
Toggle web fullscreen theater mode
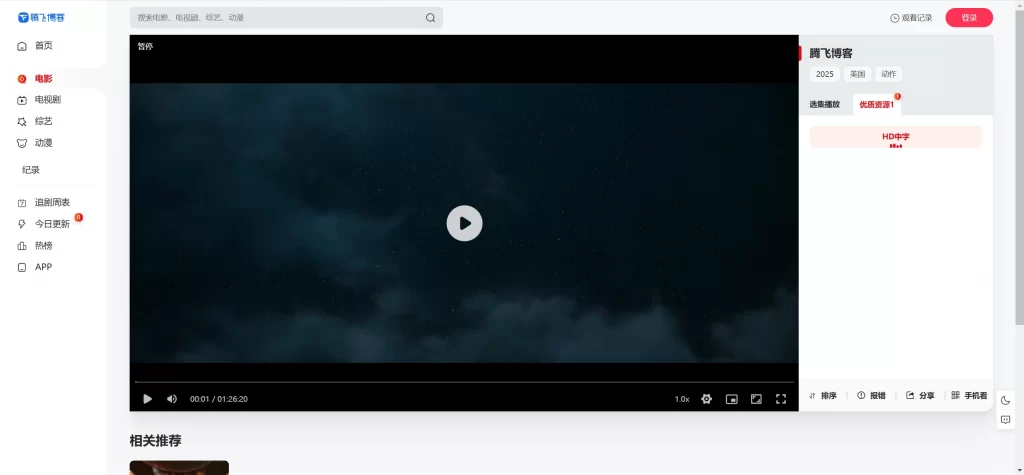(756, 399)
